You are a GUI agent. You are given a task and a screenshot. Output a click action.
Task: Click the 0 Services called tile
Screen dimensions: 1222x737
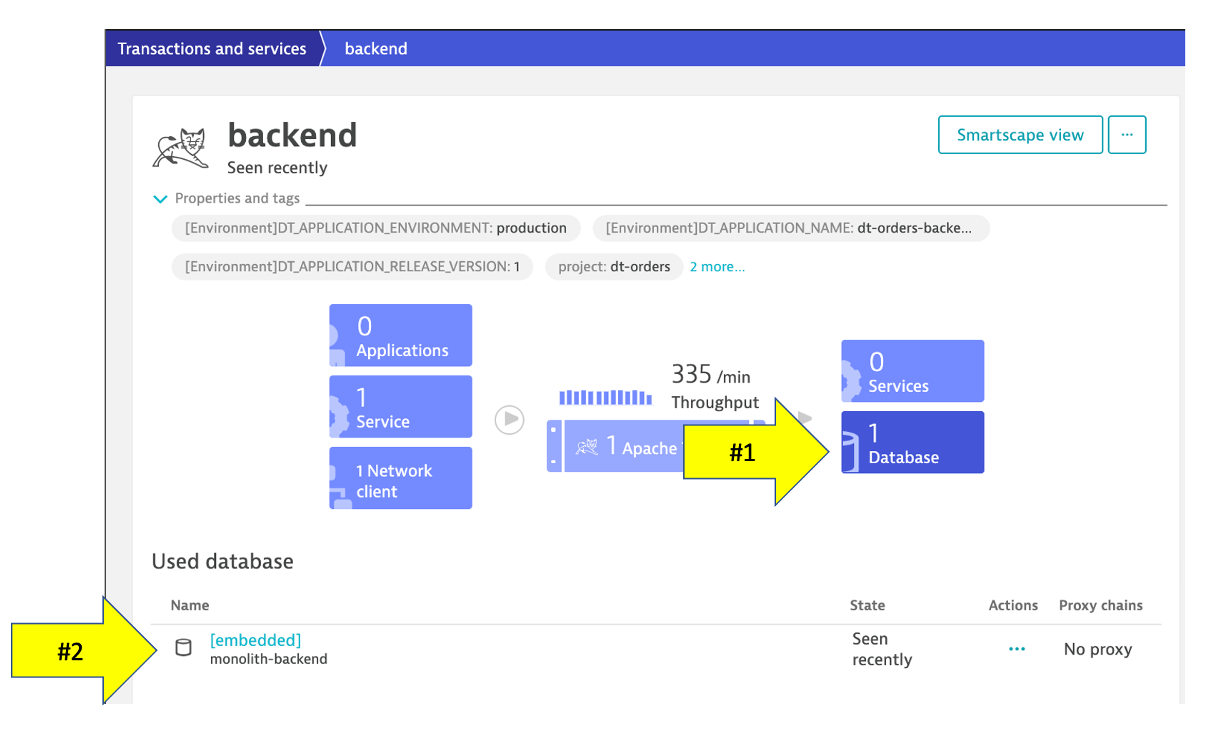click(913, 371)
